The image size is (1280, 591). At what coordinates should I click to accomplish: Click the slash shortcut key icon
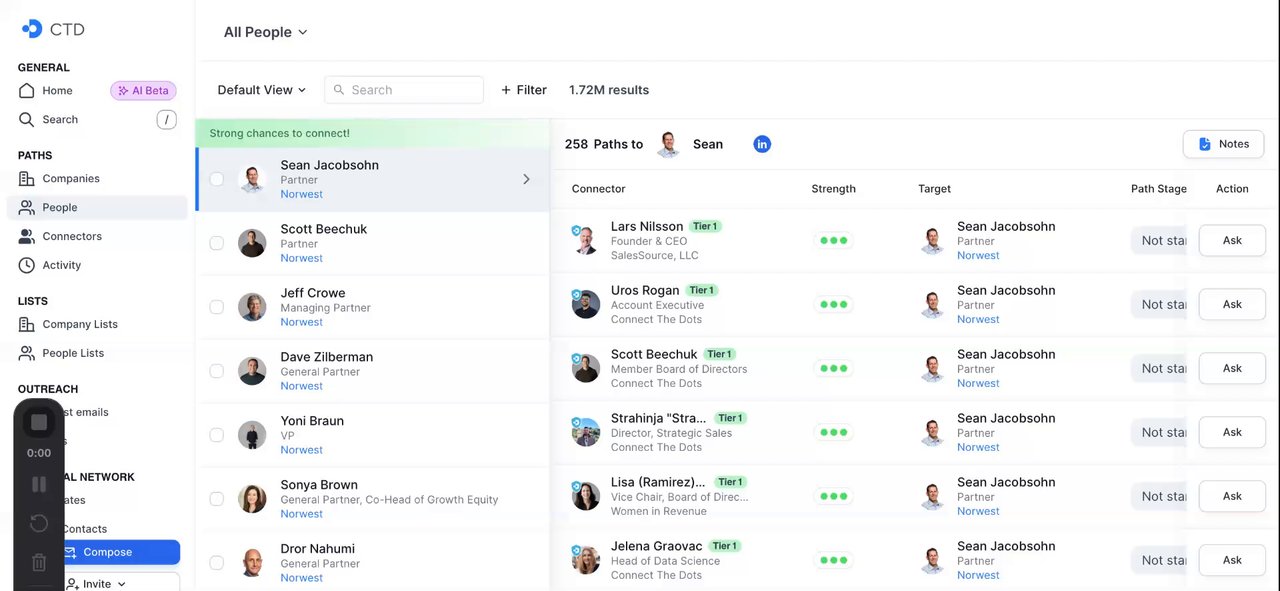(166, 120)
